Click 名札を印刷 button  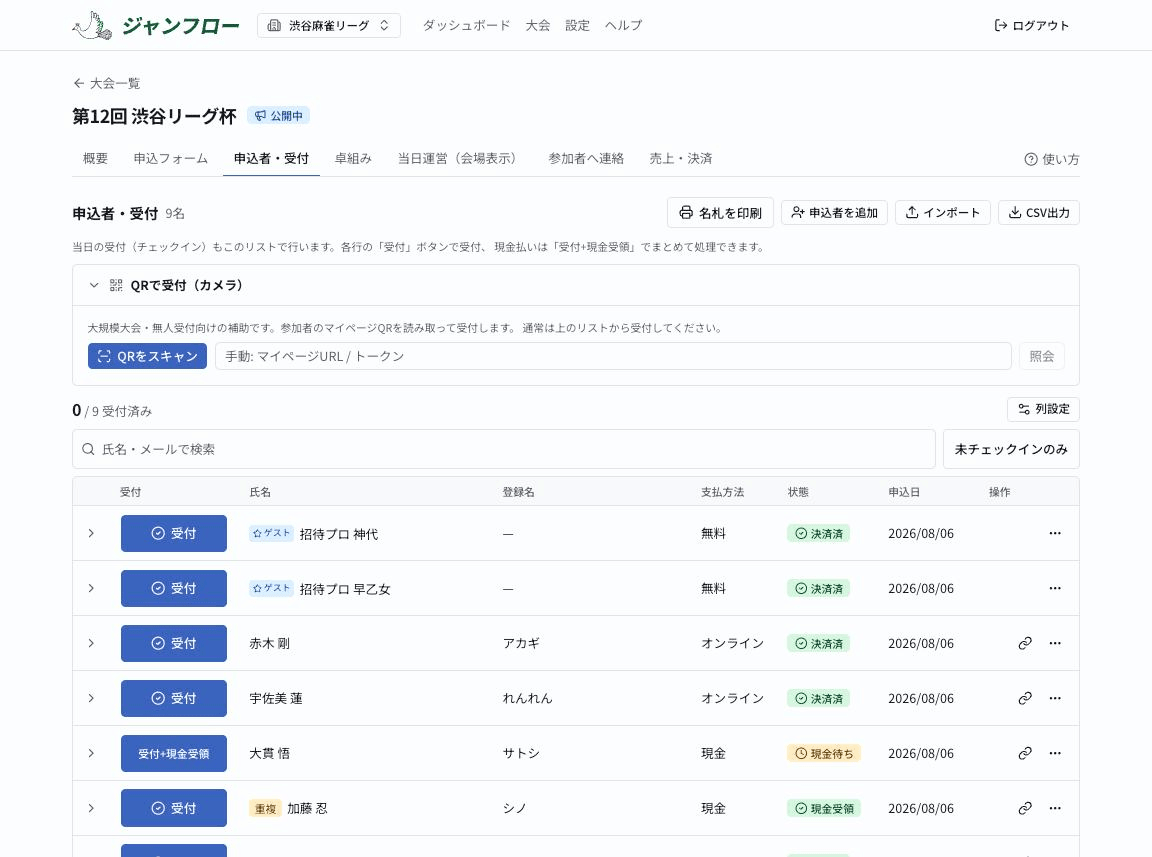pyautogui.click(x=720, y=212)
